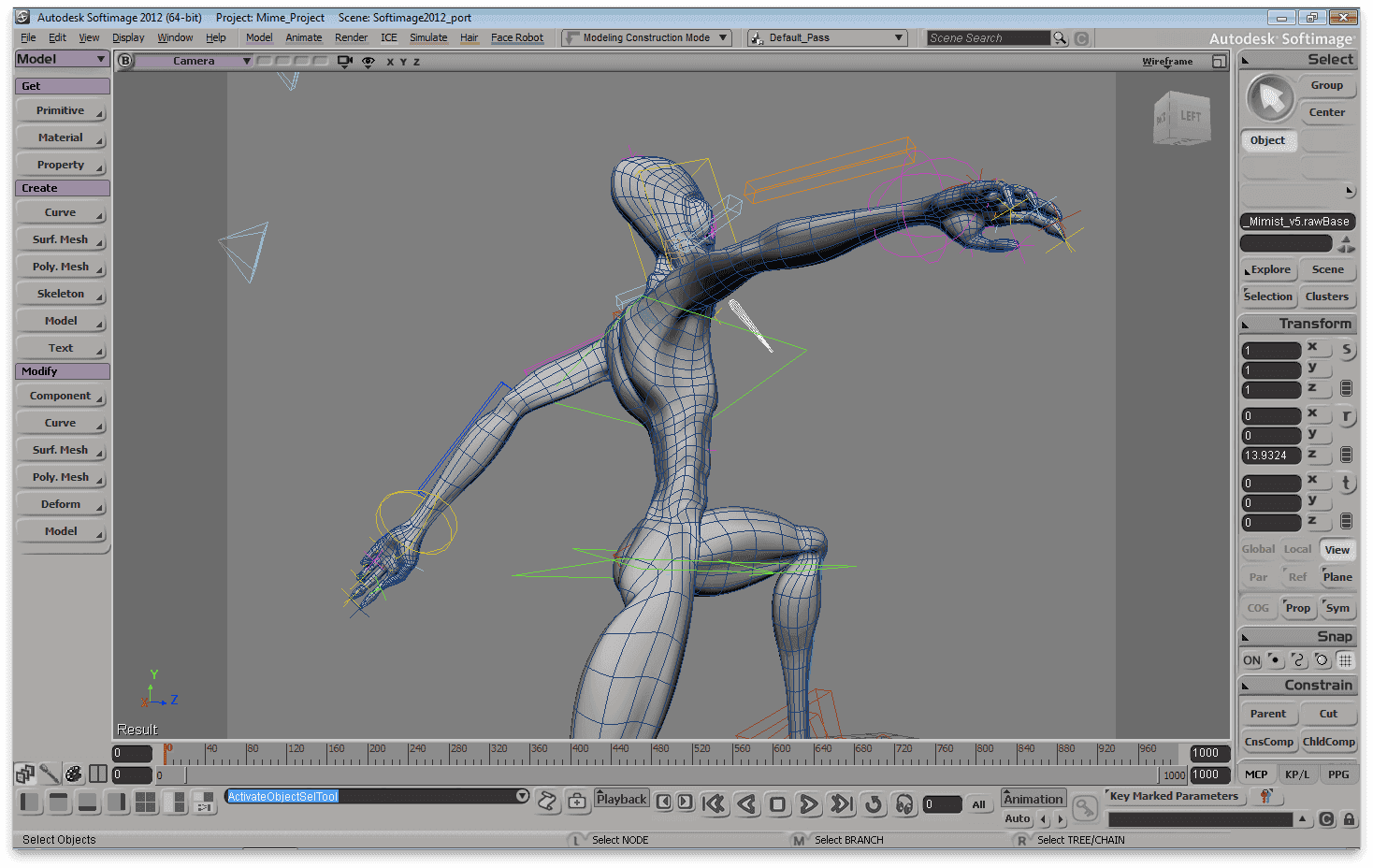1373x868 pixels.
Task: Open the Camera view dropdown
Action: pyautogui.click(x=195, y=61)
